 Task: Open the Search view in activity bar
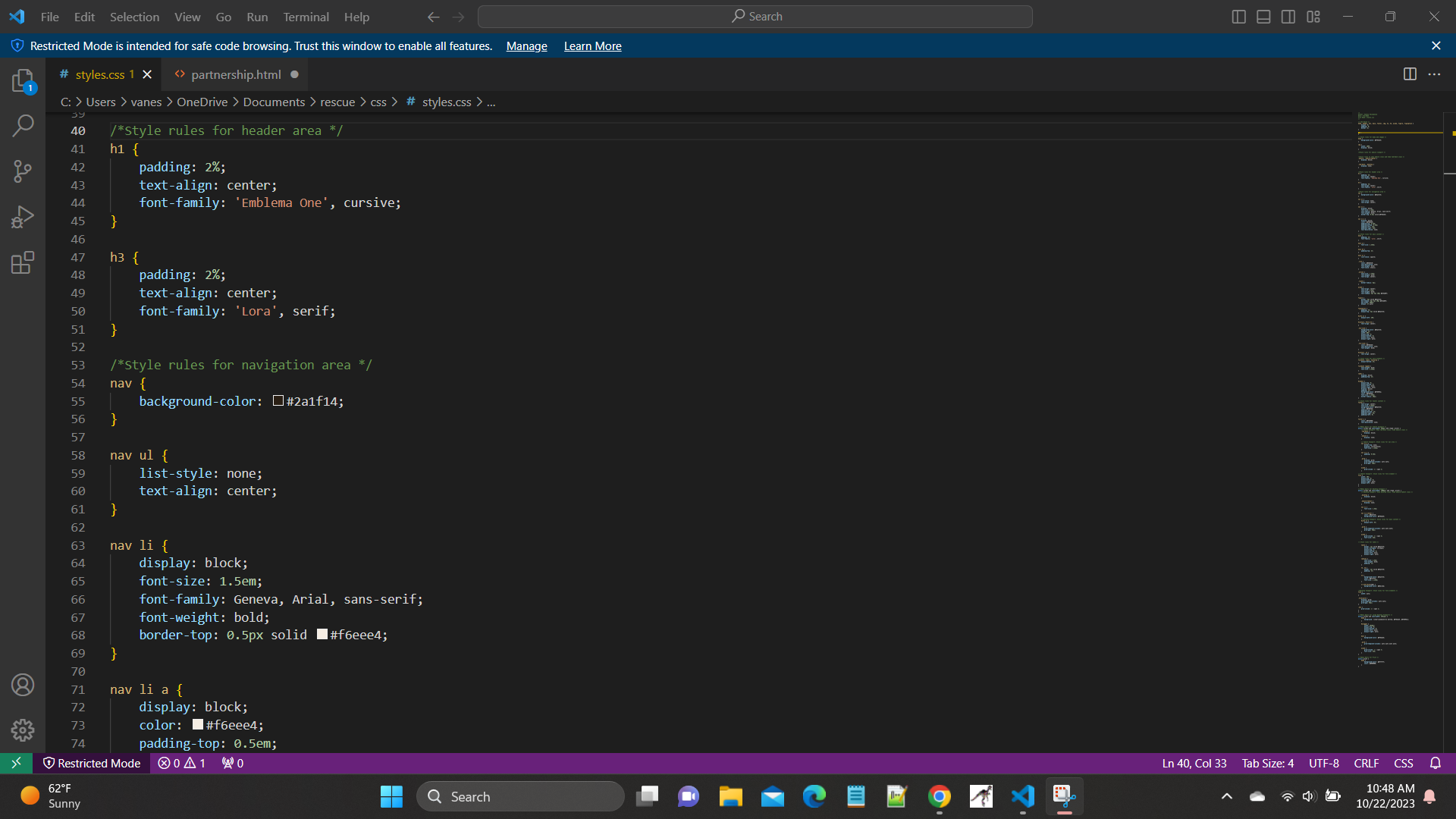click(23, 125)
